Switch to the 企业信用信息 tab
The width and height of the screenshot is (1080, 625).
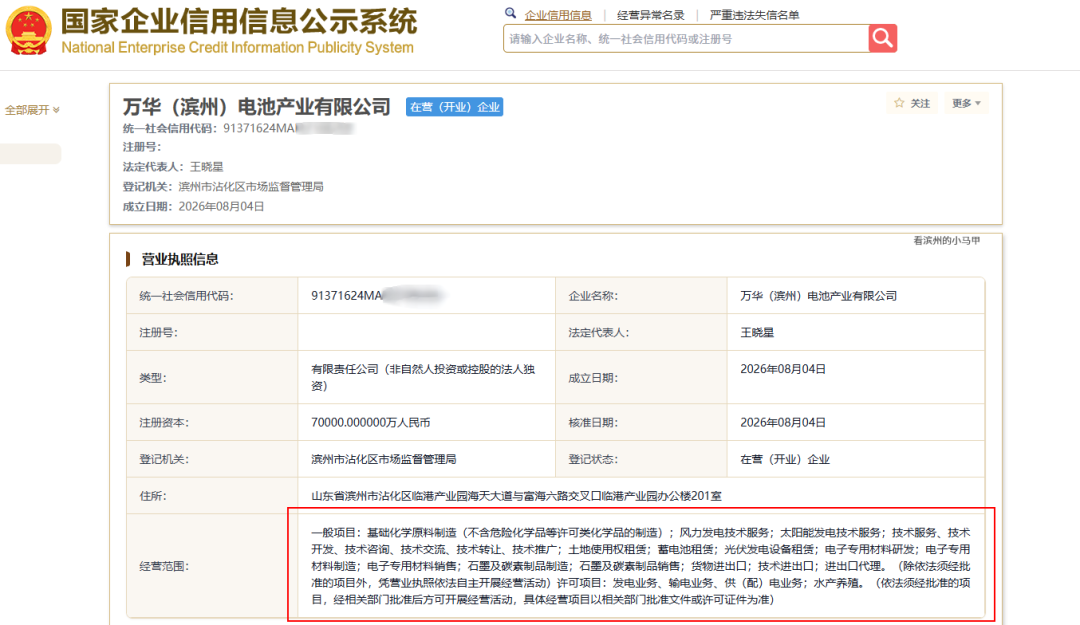[558, 15]
